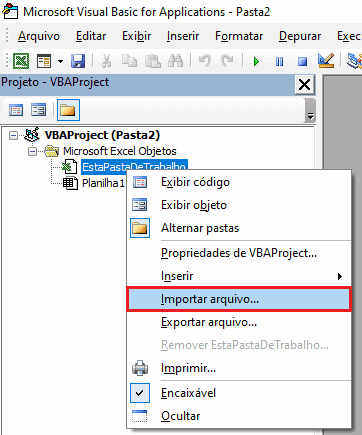362x435 pixels.
Task: Save the project using the floppy disk icon
Action: pyautogui.click(x=78, y=61)
